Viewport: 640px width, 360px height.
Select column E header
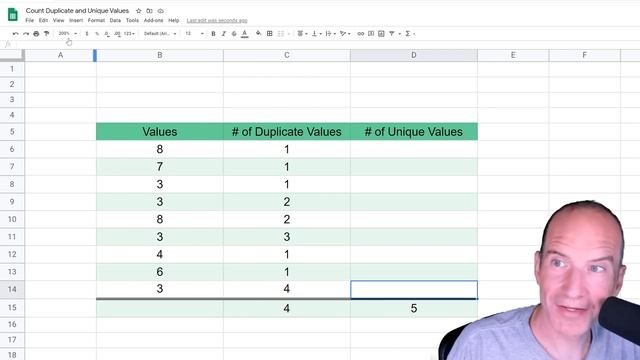[513, 55]
